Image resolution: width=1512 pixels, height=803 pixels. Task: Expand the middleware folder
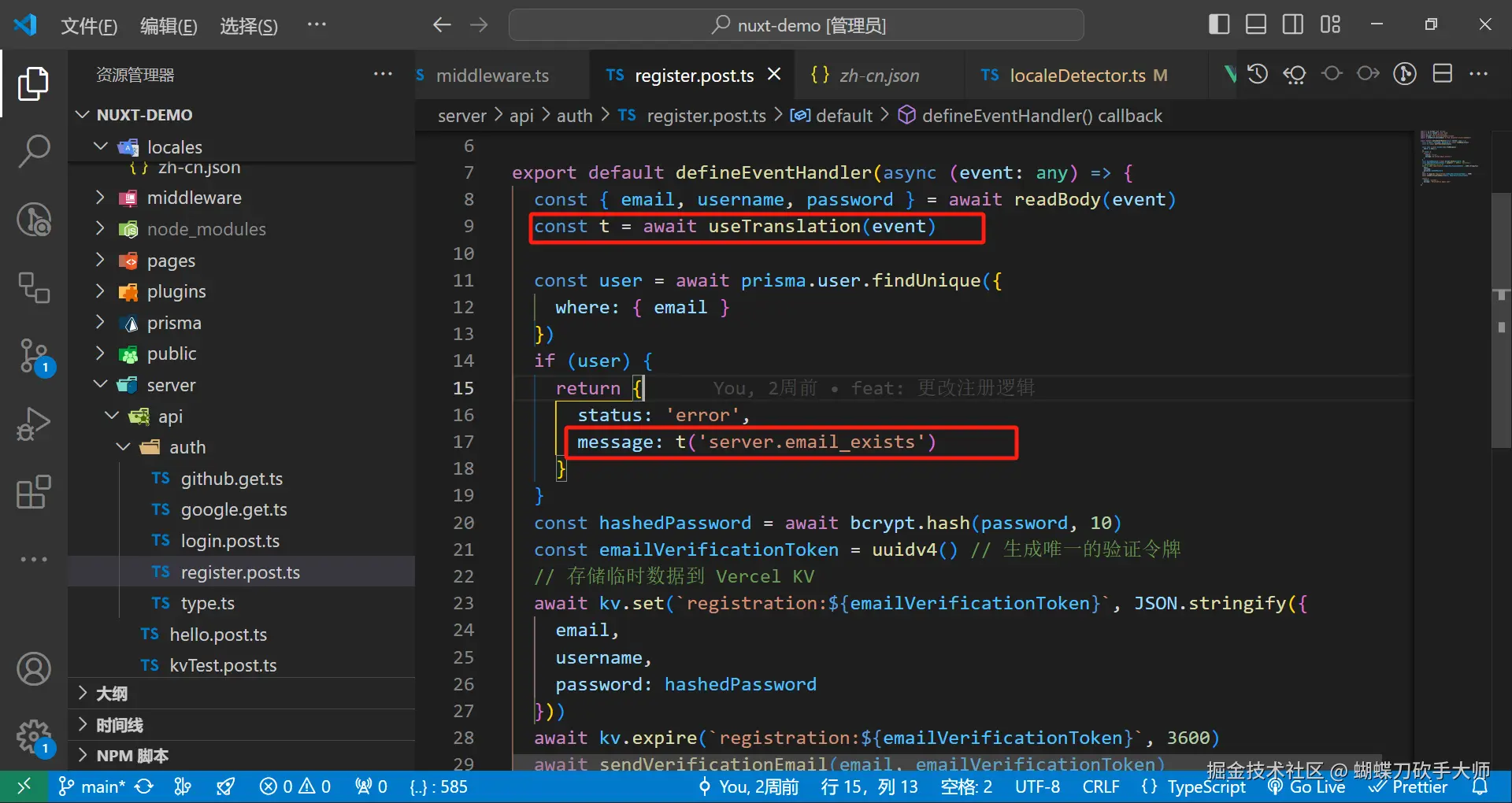[x=194, y=198]
